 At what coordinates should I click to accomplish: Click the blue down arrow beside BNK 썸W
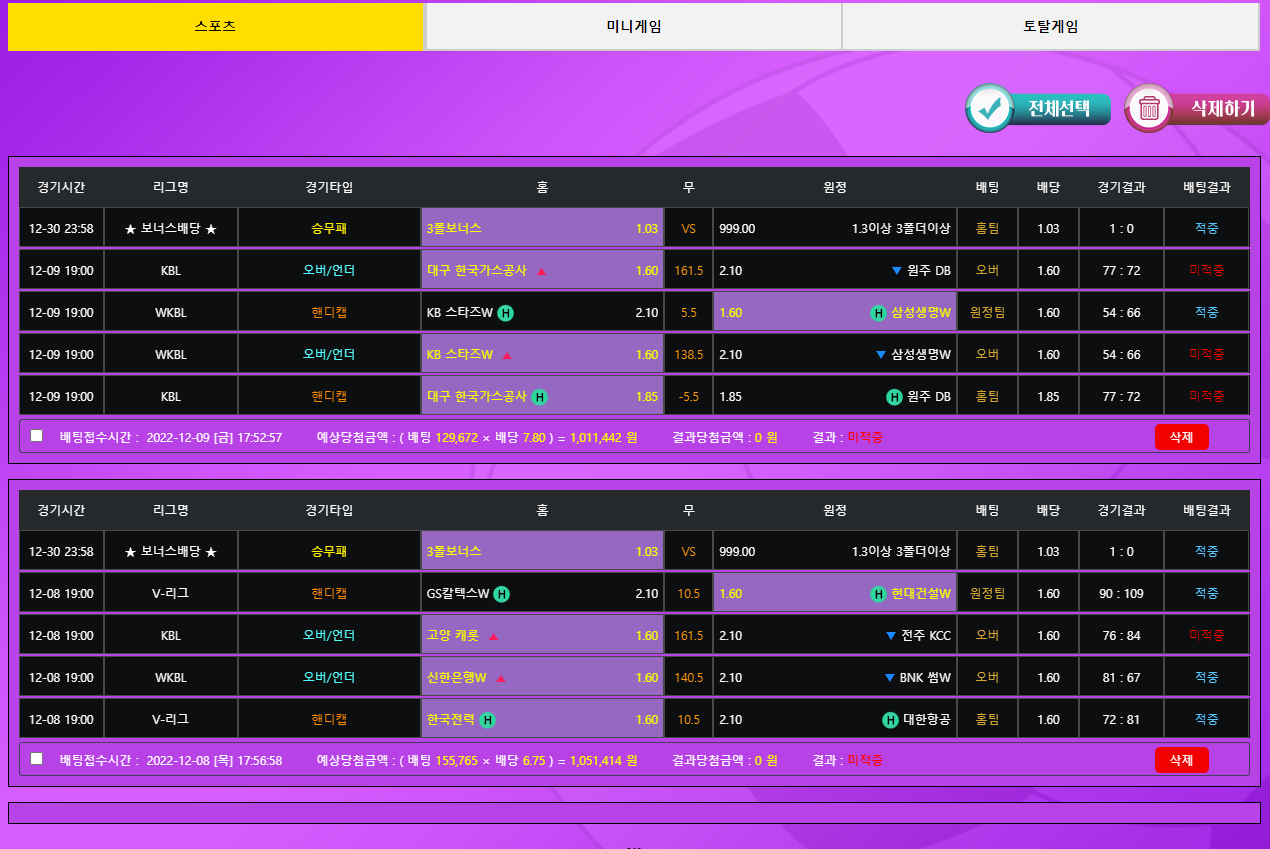coord(888,678)
